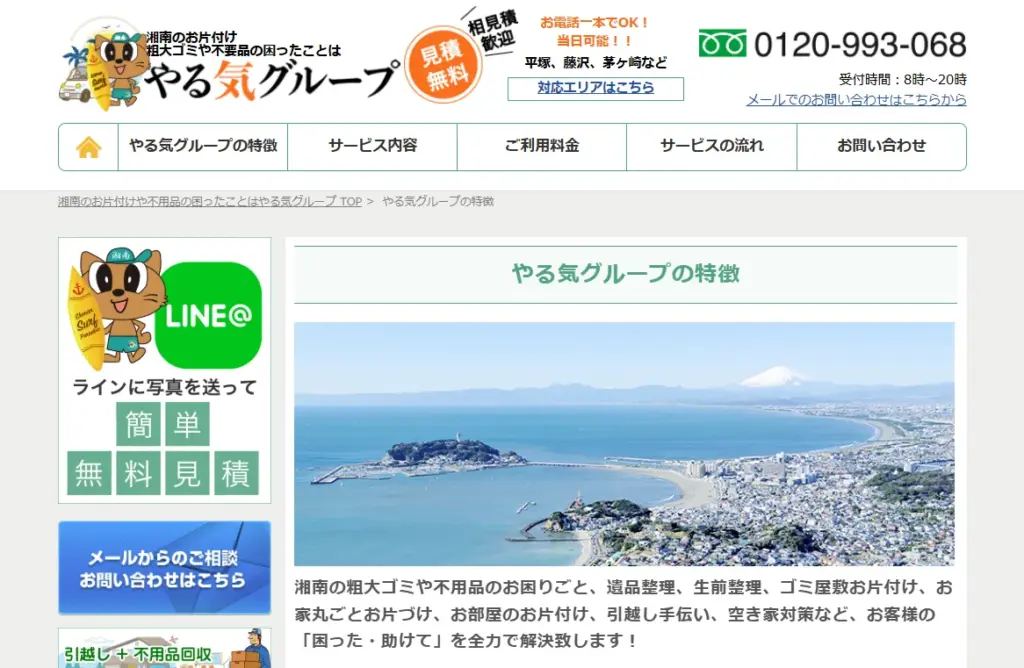Open the やる気グループの特徴 menu item
This screenshot has height=668, width=1024.
[x=203, y=146]
